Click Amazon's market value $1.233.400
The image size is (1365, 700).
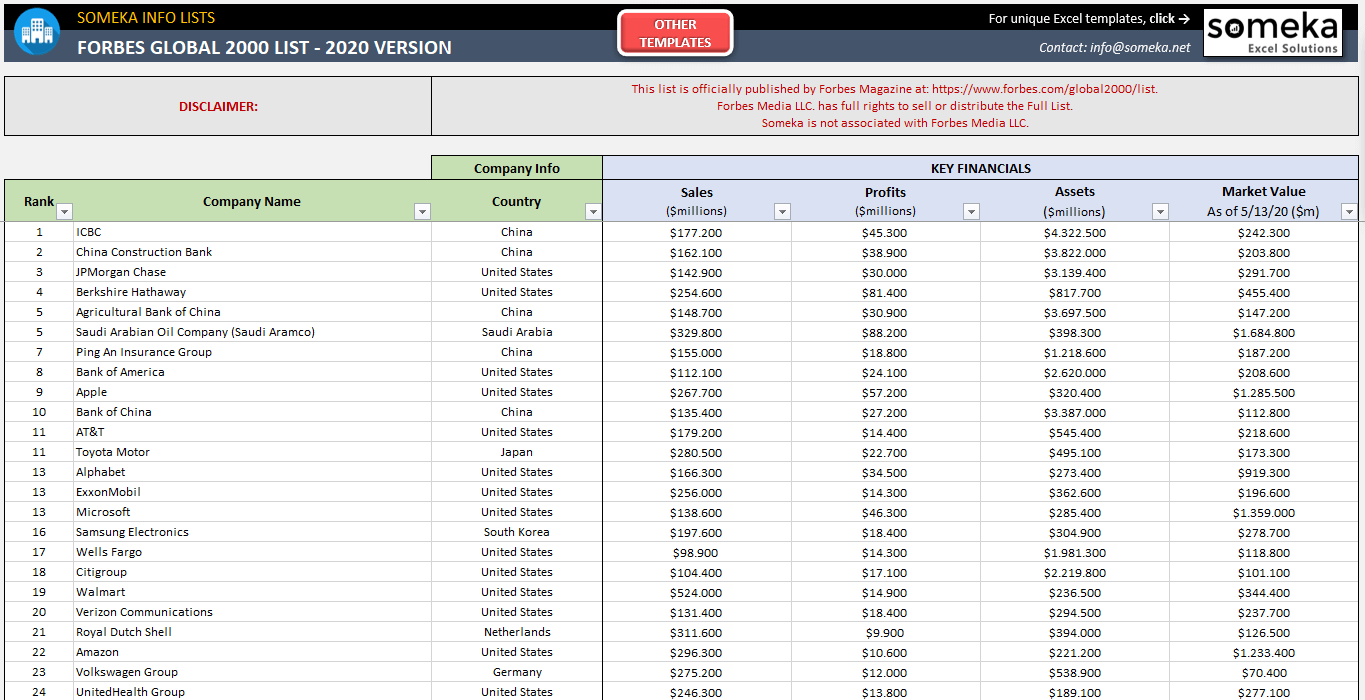point(1264,653)
